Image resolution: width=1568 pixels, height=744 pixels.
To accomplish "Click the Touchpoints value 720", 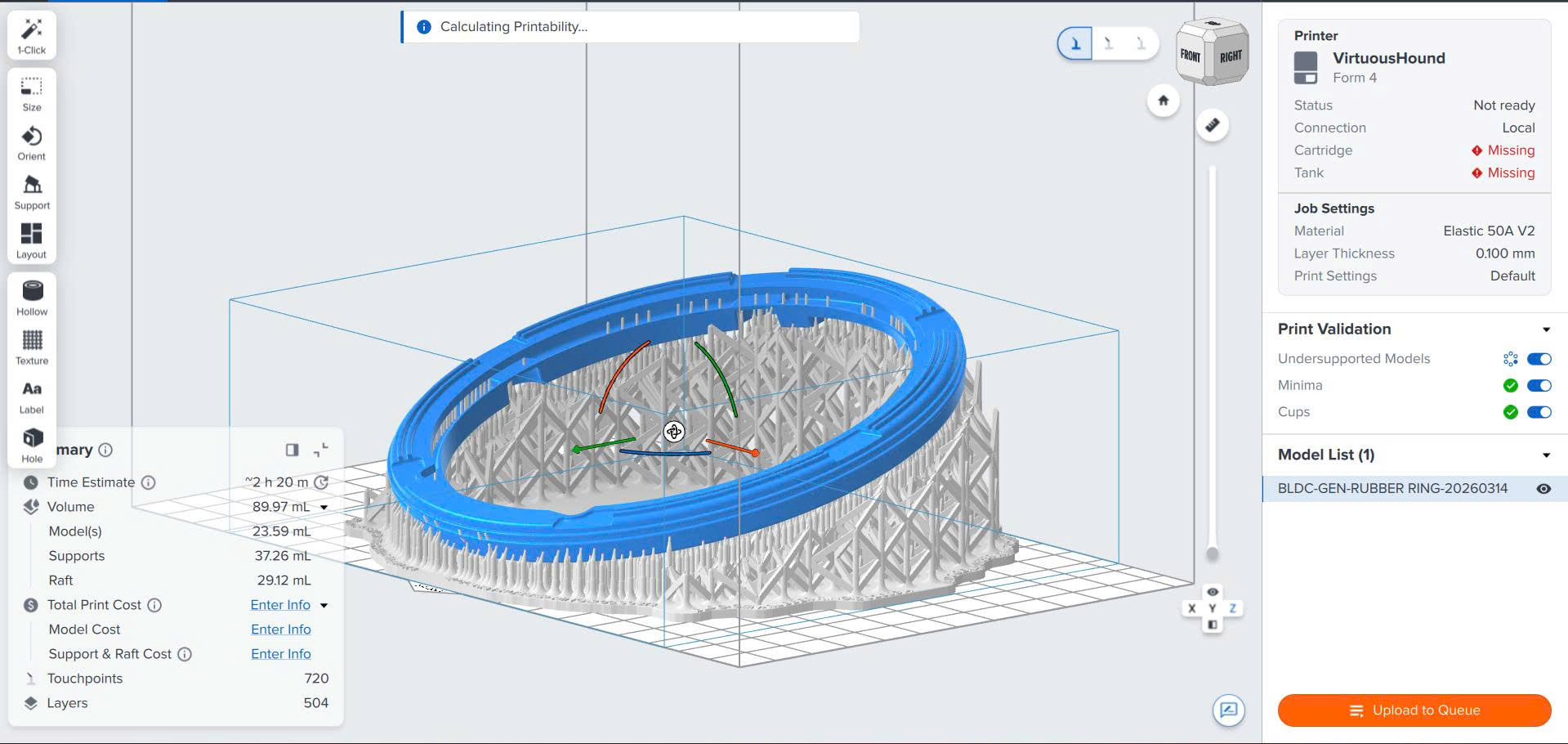I will [316, 679].
